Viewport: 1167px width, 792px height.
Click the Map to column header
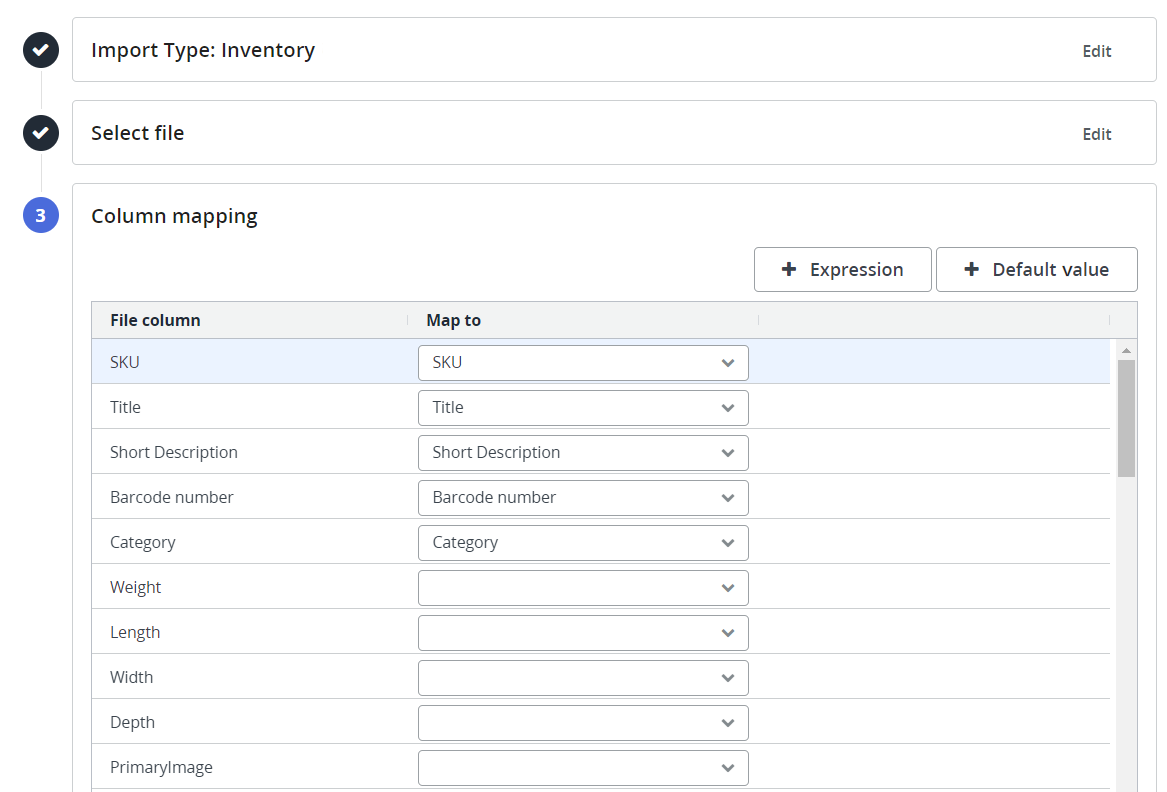pos(453,320)
